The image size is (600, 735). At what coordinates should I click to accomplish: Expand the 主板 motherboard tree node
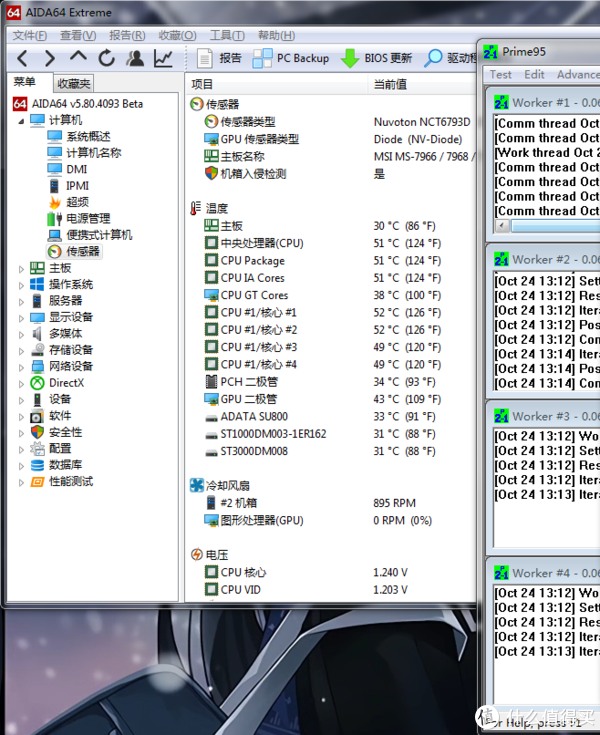point(22,268)
